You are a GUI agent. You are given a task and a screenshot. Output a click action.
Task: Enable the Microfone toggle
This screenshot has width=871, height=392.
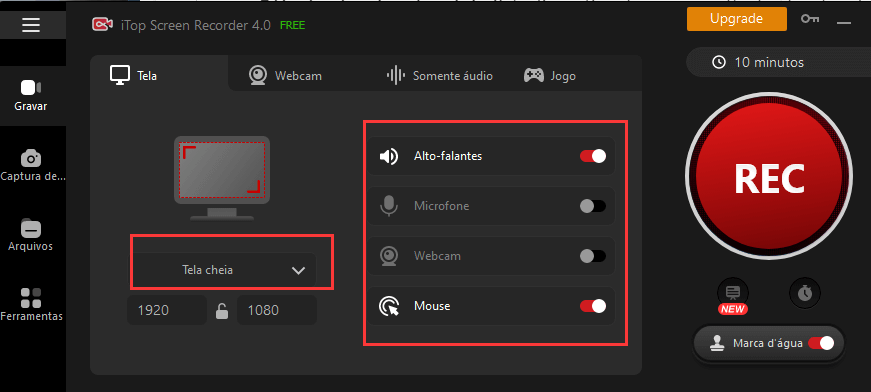tap(593, 206)
